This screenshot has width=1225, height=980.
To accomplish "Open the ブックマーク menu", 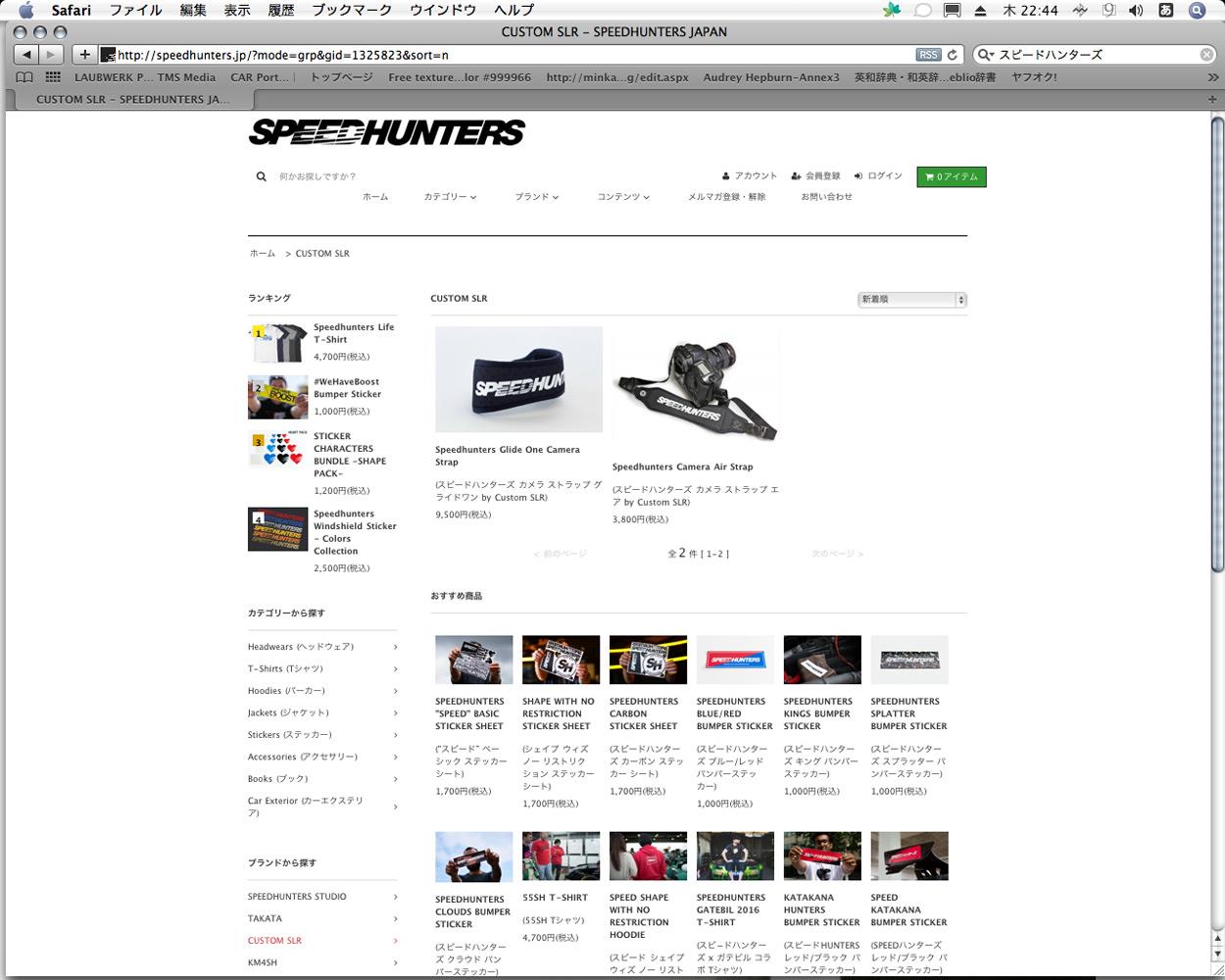I will point(352,10).
